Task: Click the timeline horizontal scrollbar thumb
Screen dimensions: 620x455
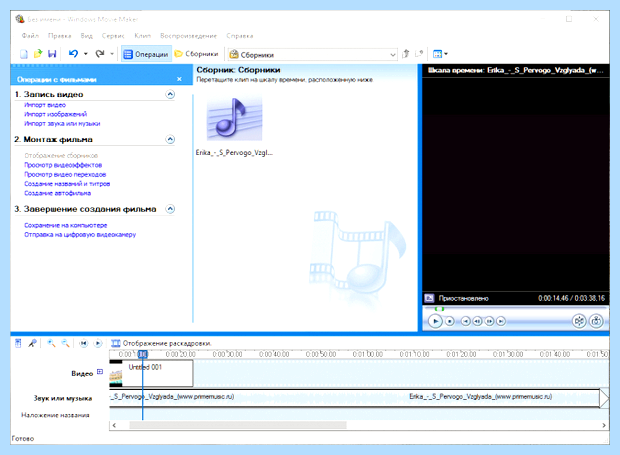Action: [x=238, y=425]
